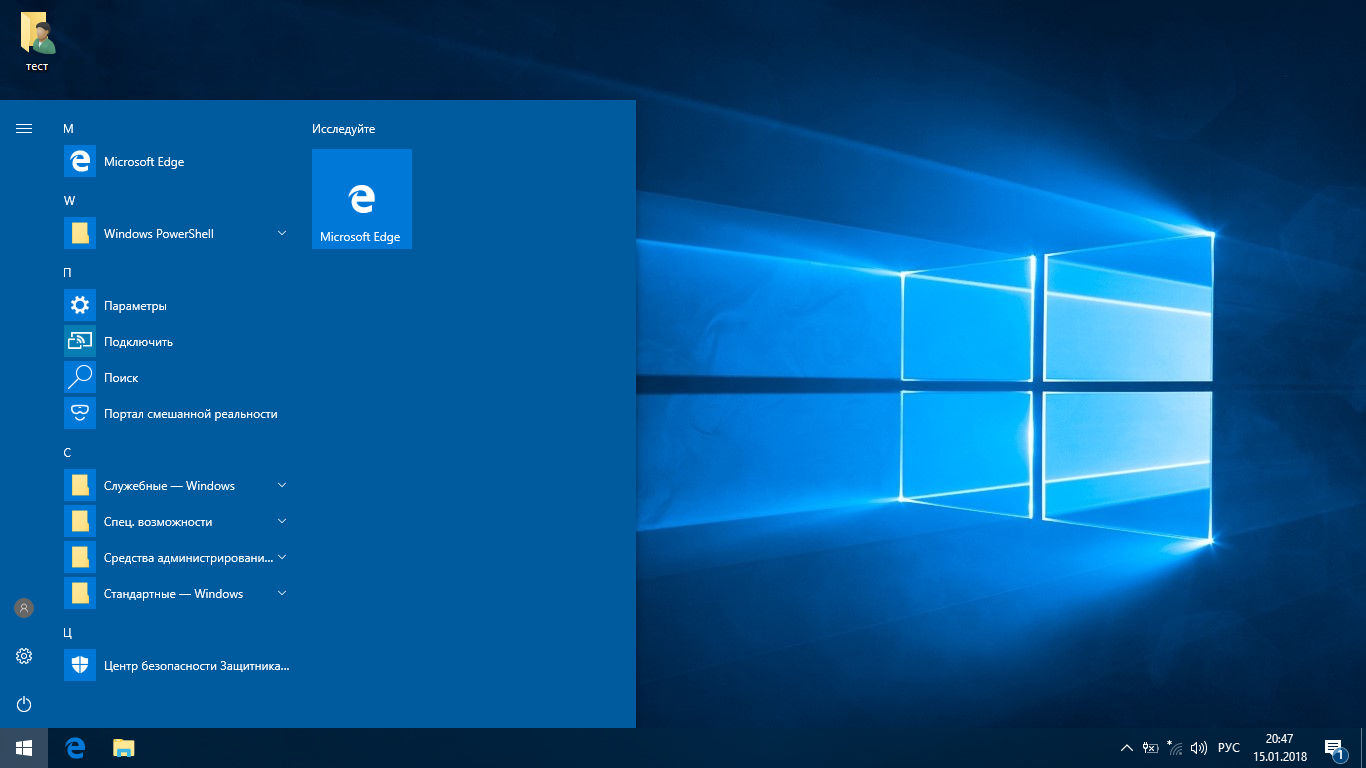Viewport: 1366px width, 768px height.
Task: Click the volume speaker tray icon
Action: (x=1199, y=748)
